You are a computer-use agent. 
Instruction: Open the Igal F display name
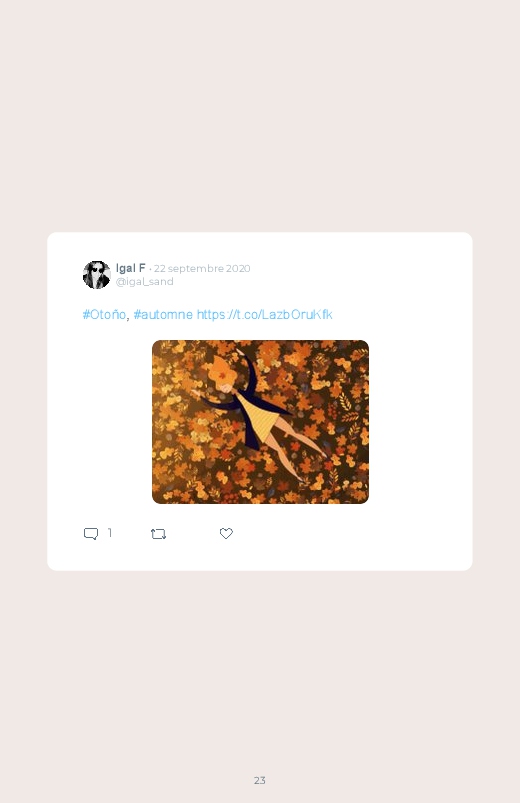[131, 268]
